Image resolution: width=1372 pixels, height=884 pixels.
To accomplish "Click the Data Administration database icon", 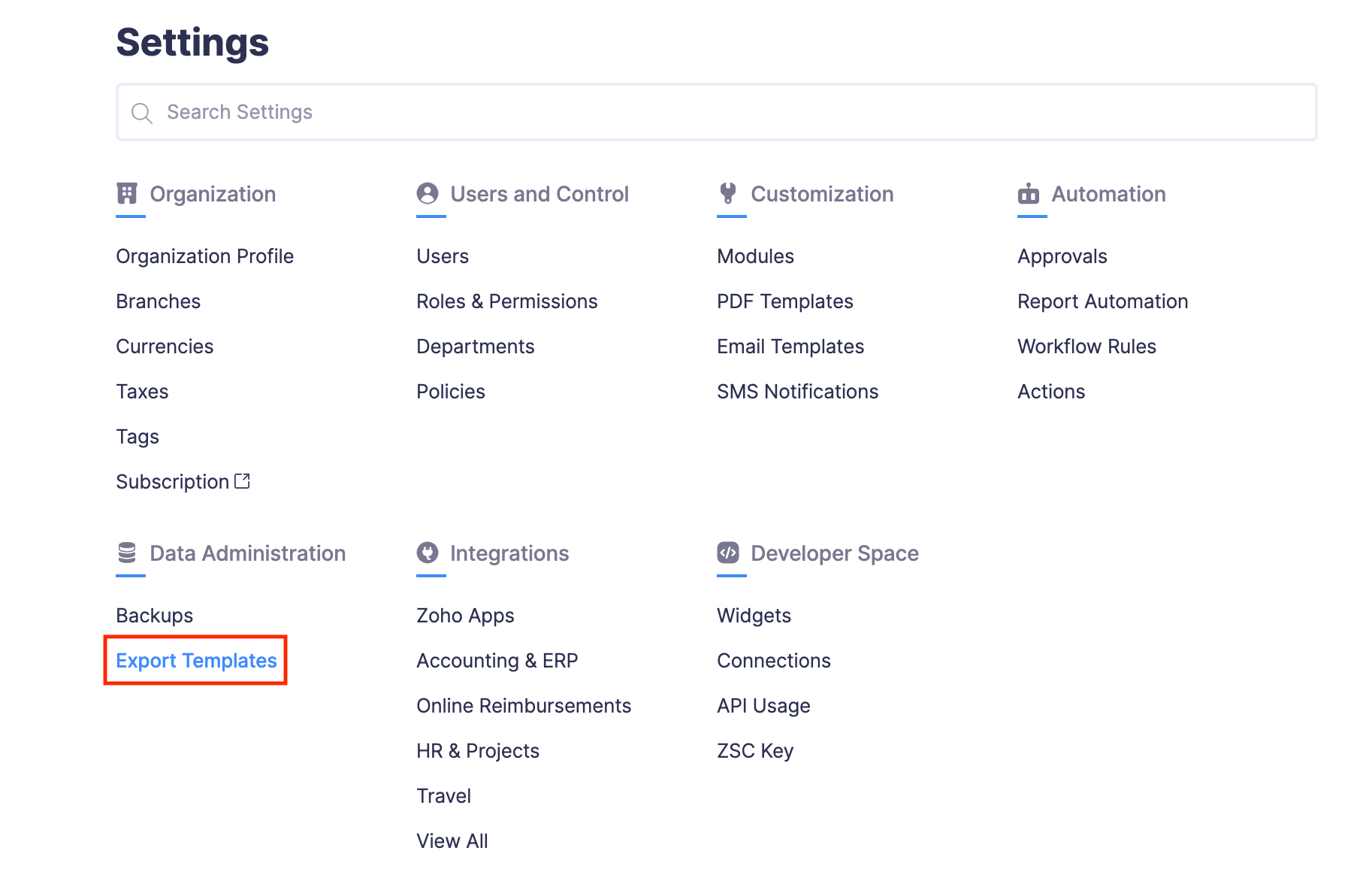I will [x=128, y=553].
